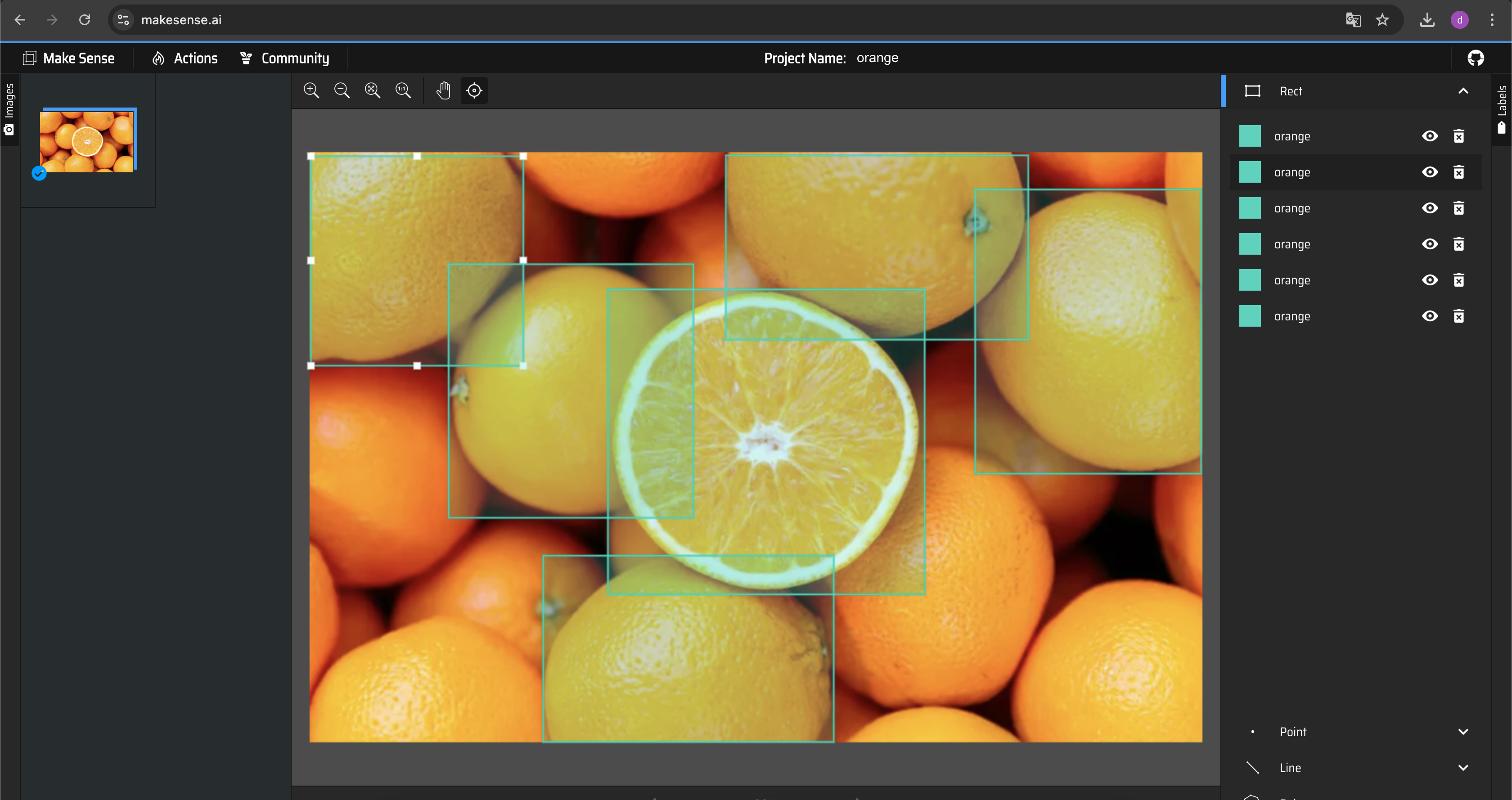Click the third orange color swatch
The width and height of the screenshot is (1512, 800).
click(1250, 208)
